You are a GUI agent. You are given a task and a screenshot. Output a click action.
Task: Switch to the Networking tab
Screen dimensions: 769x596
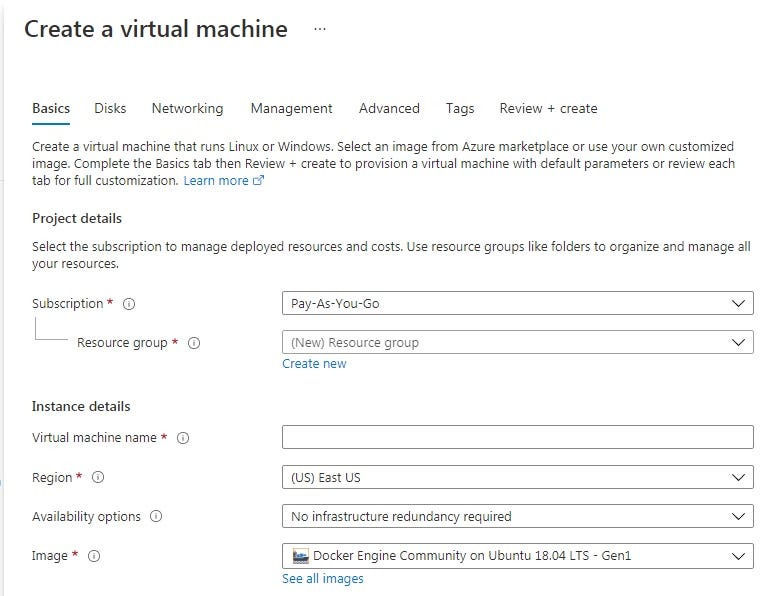click(187, 108)
